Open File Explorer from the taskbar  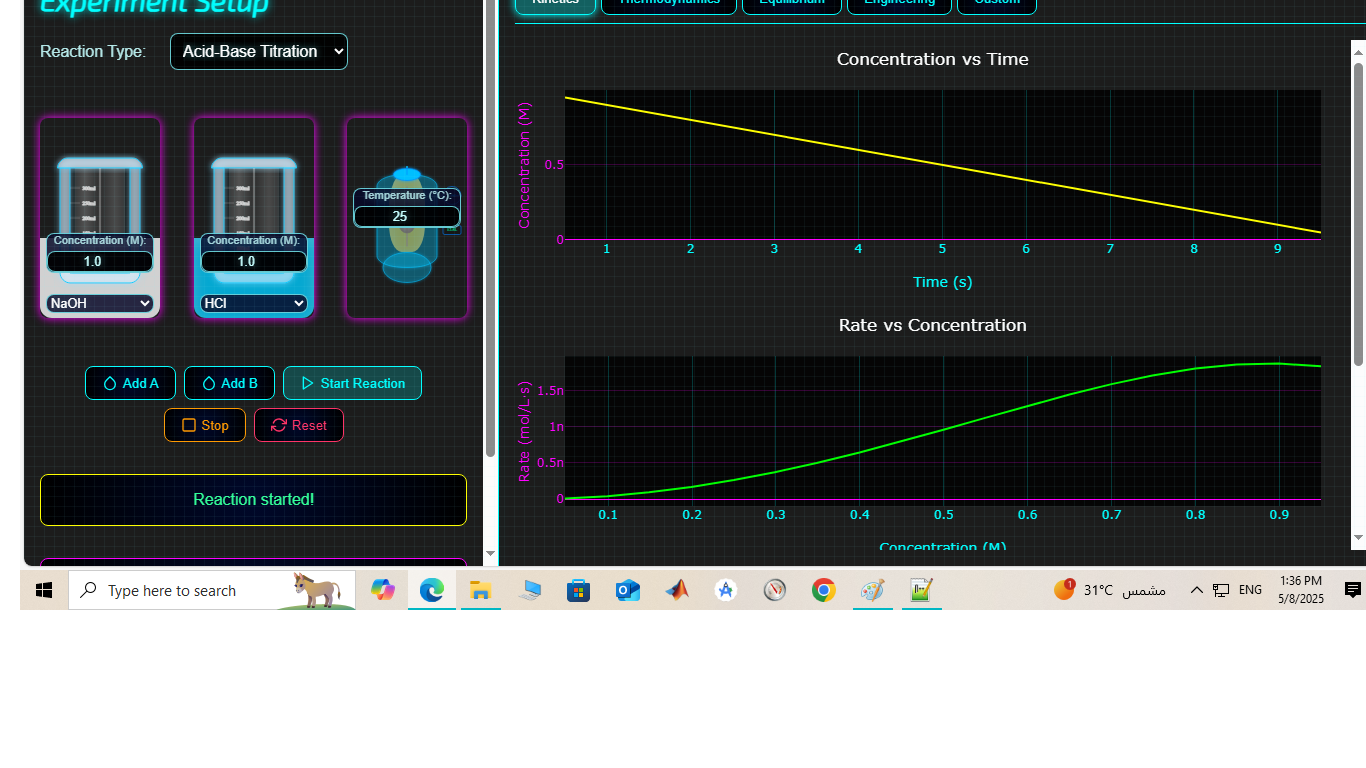[480, 590]
